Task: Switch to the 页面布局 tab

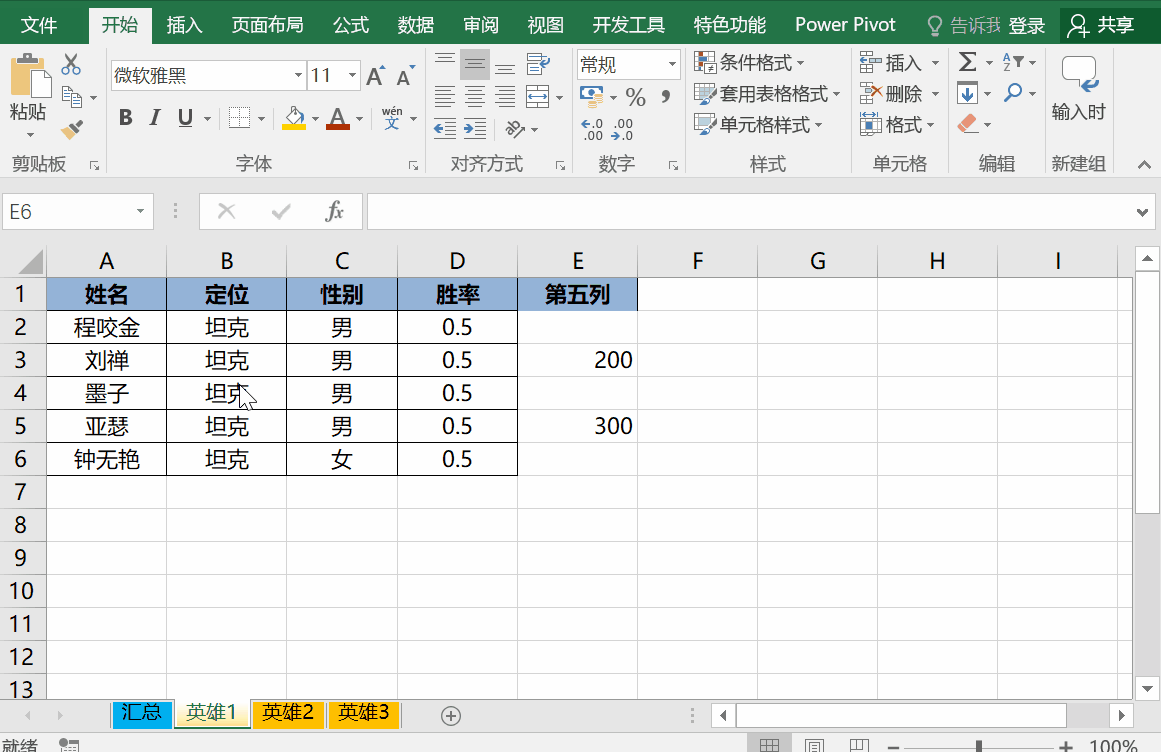Action: [268, 25]
